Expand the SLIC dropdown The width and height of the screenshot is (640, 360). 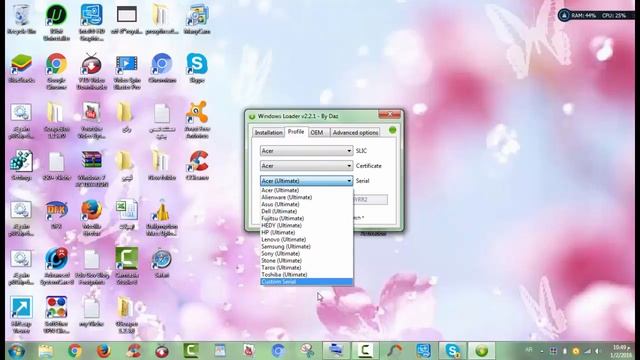pyautogui.click(x=306, y=151)
